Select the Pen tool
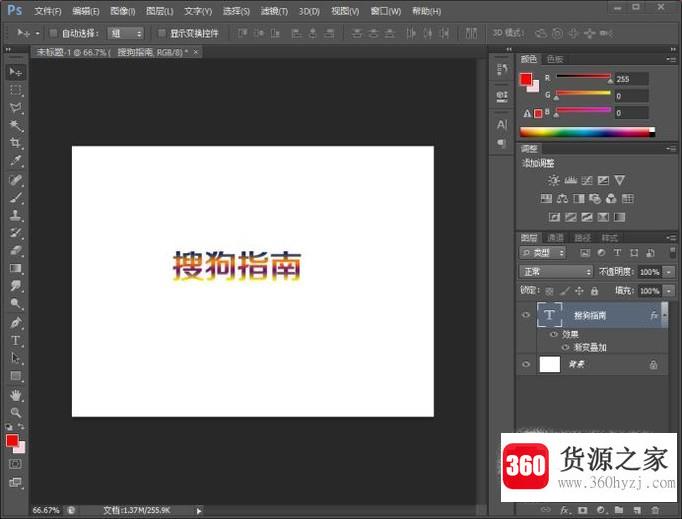 16,323
